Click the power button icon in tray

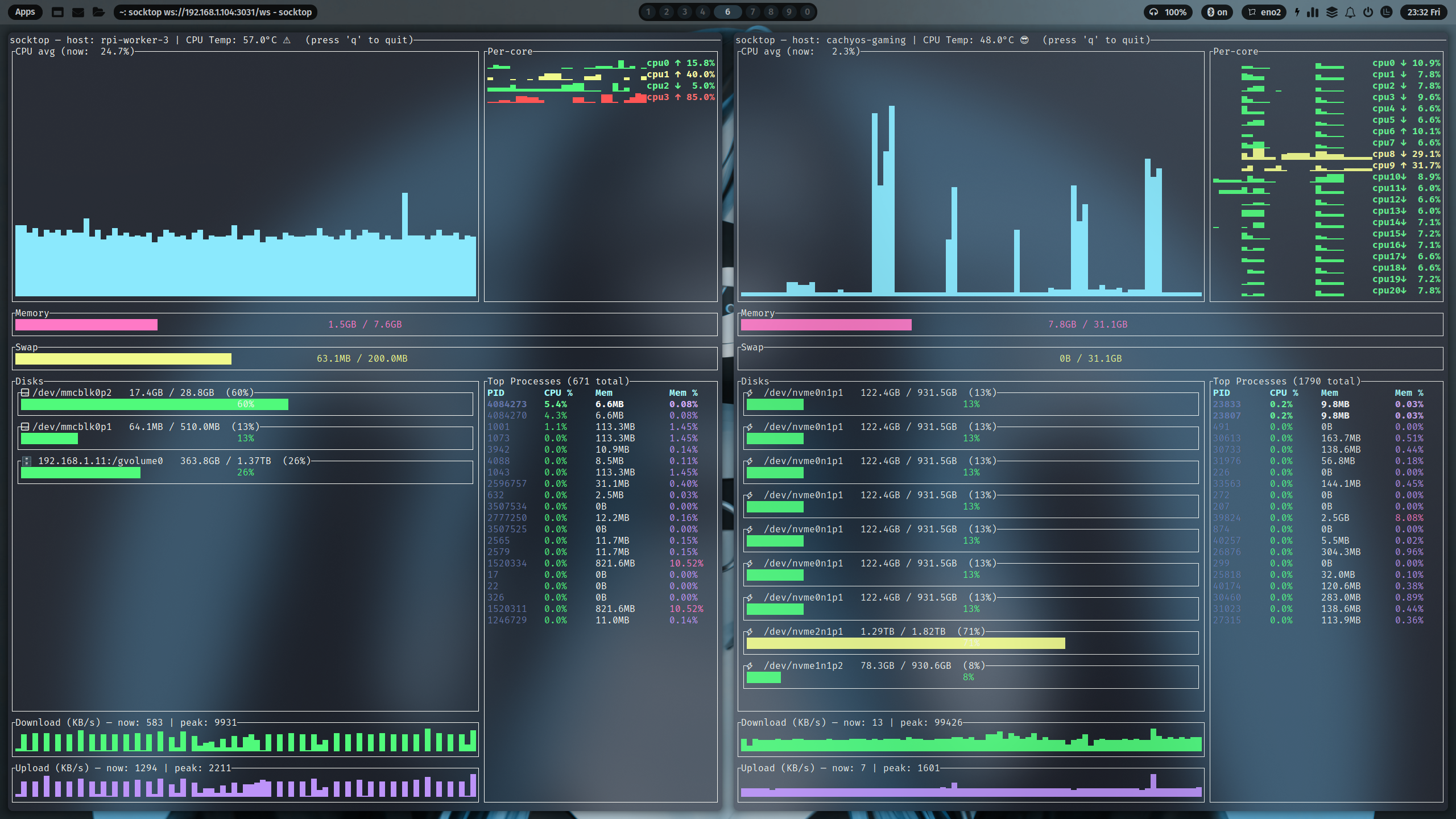(1368, 12)
